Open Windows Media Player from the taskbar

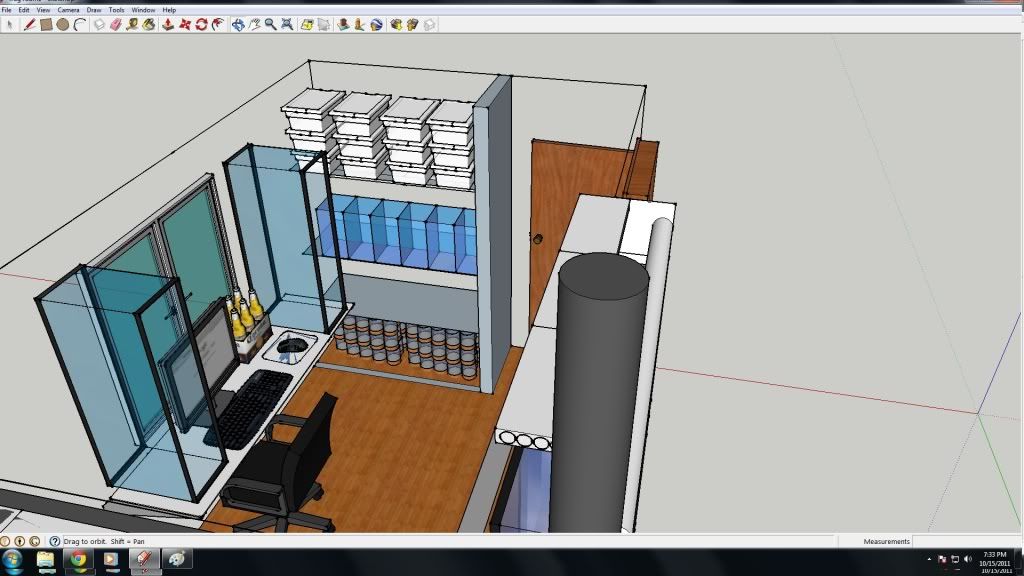click(x=111, y=560)
